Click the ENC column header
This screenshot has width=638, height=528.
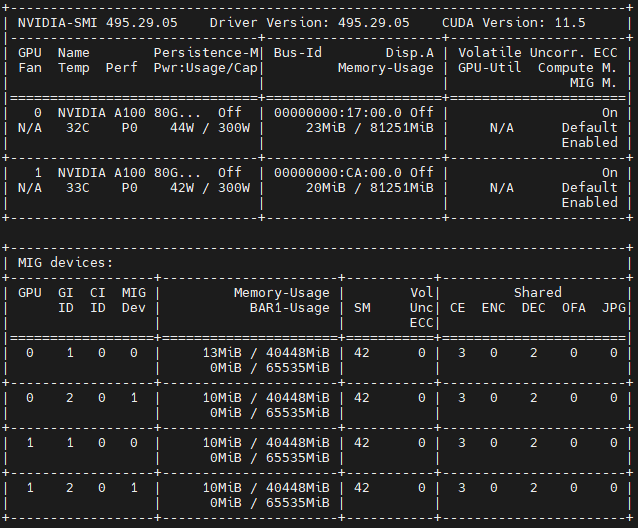494,308
